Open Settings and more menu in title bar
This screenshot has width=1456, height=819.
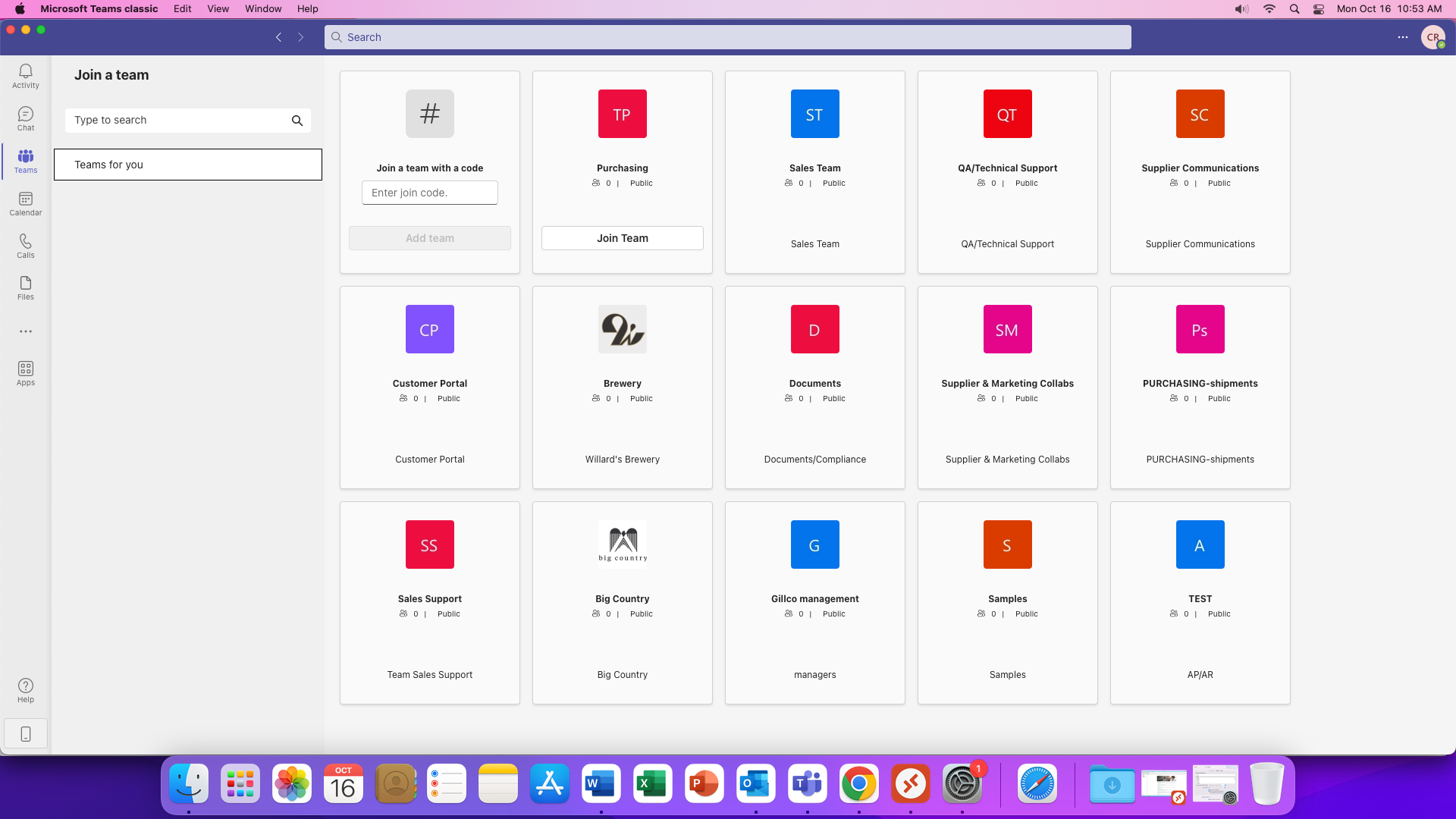[x=1402, y=37]
